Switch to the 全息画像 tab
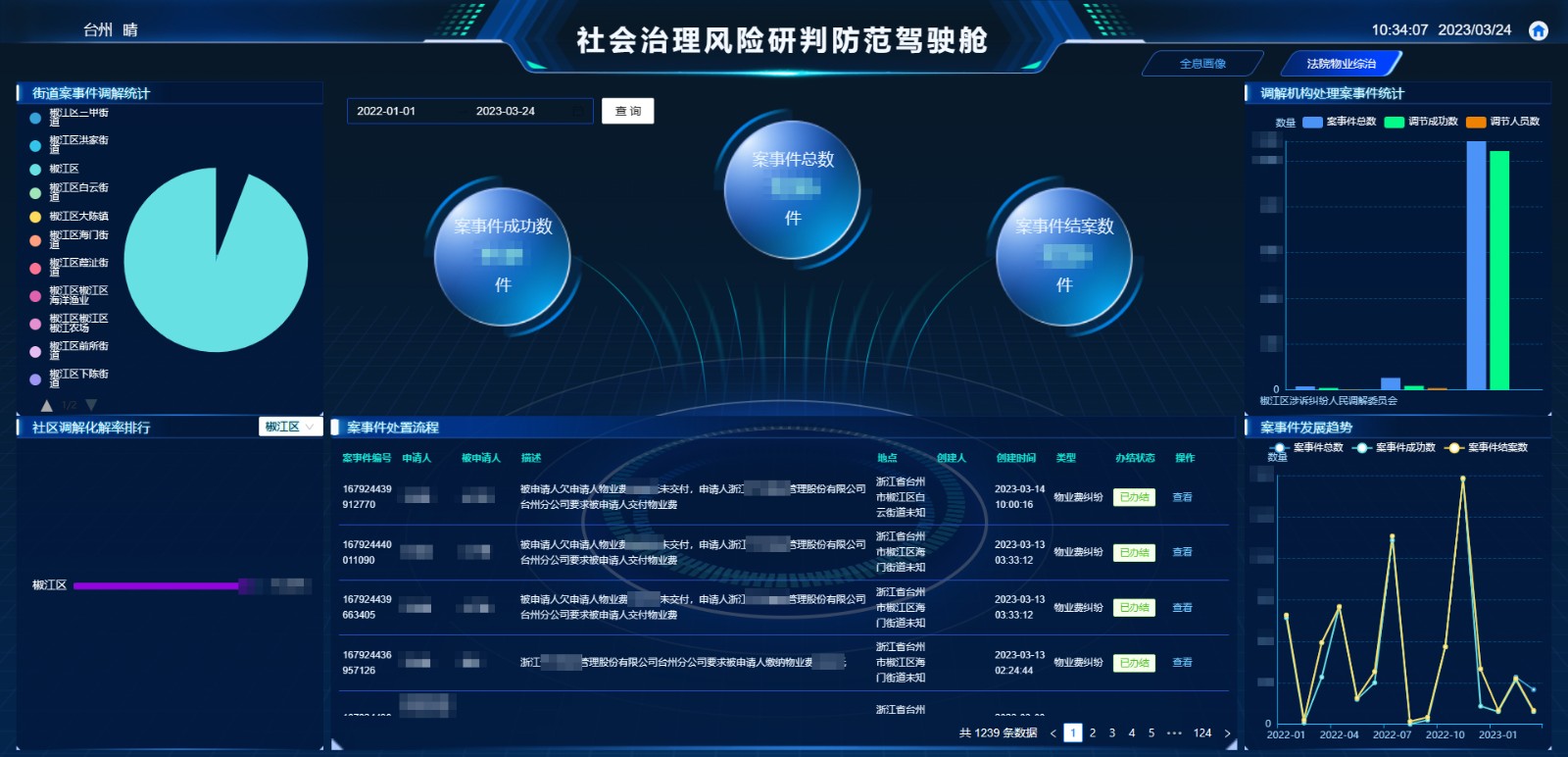Screen dimensions: 1568x757 1202,64
